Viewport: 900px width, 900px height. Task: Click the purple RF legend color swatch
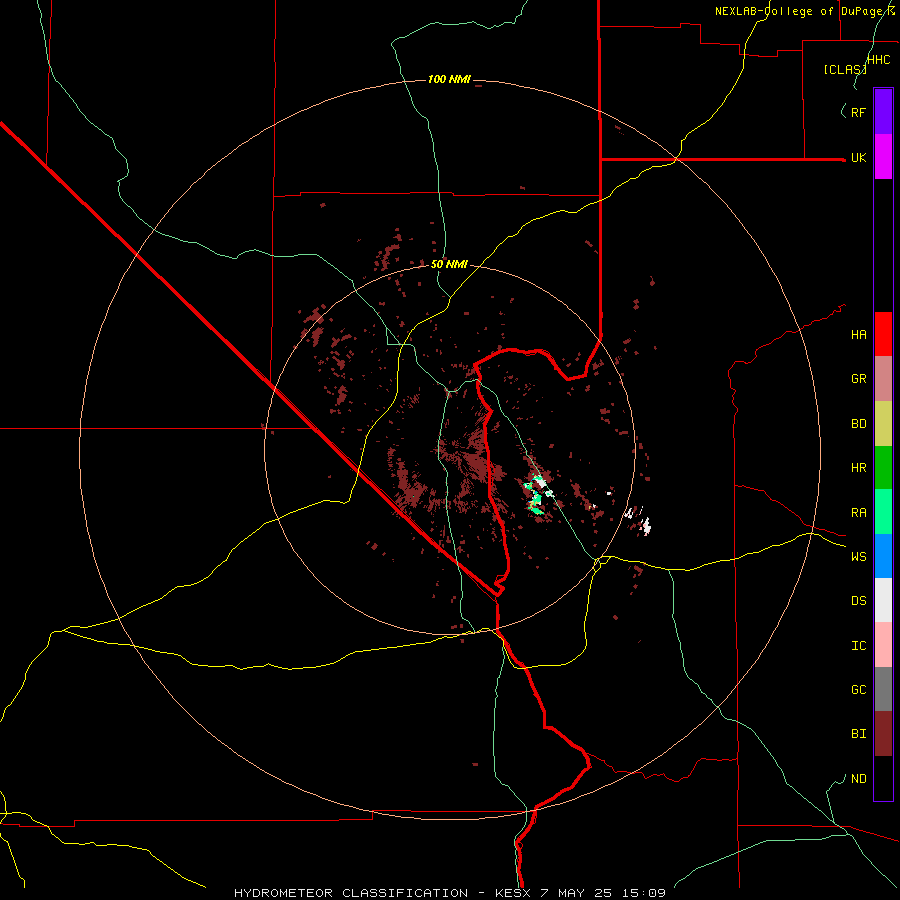pyautogui.click(x=883, y=112)
